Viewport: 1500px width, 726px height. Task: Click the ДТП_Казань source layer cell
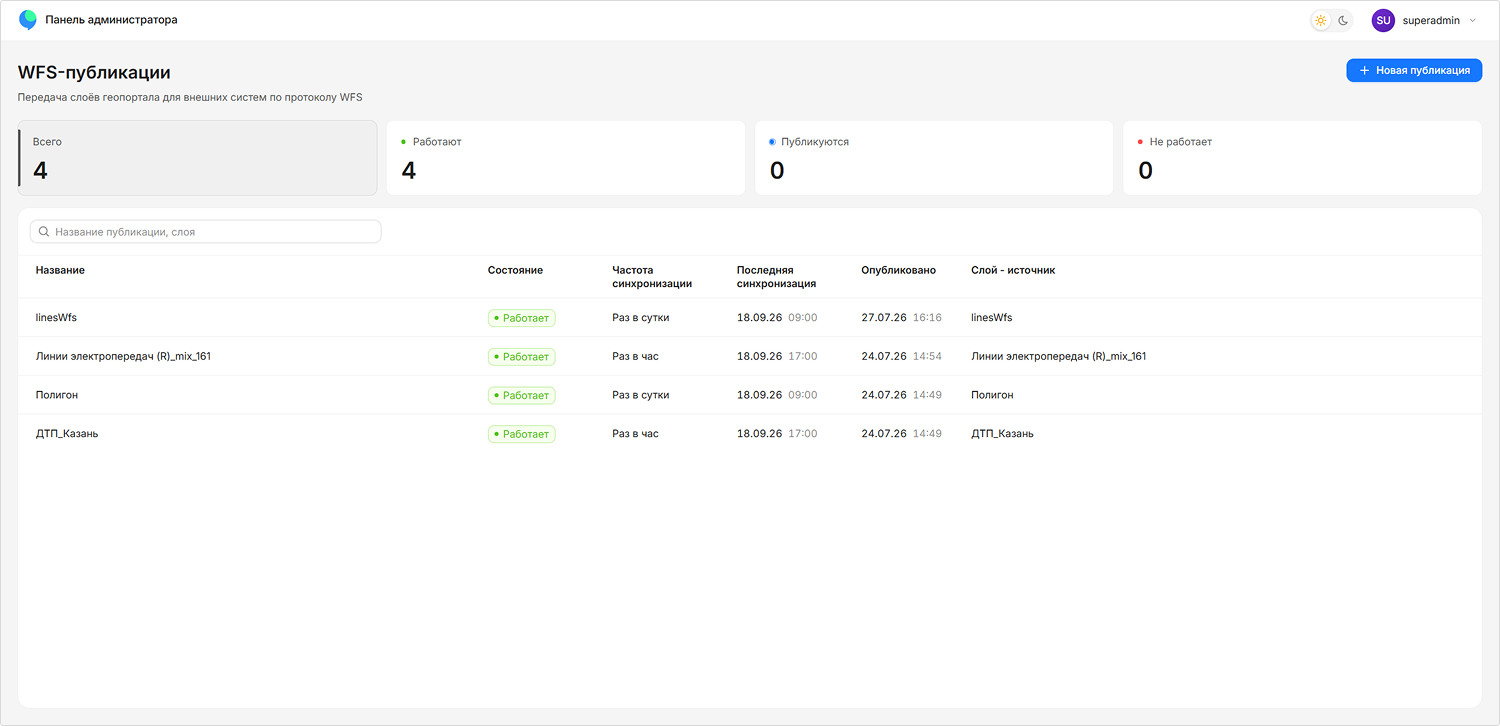click(x=1002, y=434)
